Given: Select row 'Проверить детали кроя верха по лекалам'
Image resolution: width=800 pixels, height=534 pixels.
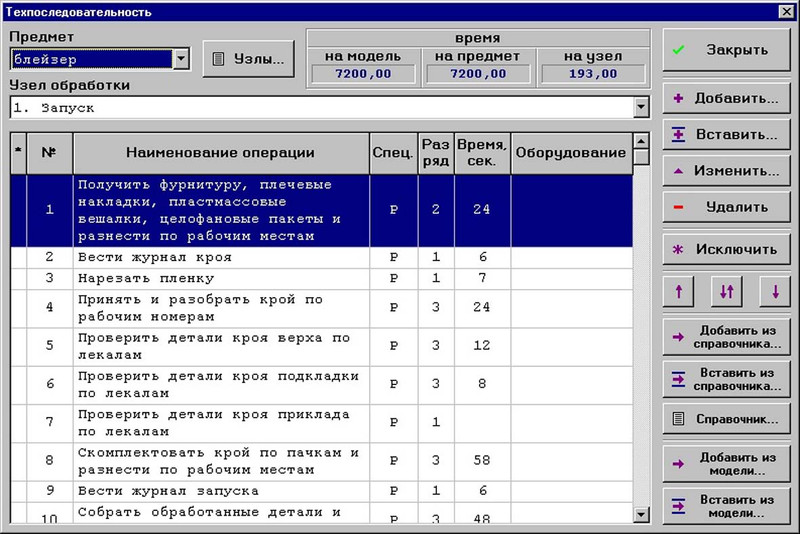Looking at the screenshot, I should pyautogui.click(x=321, y=347).
